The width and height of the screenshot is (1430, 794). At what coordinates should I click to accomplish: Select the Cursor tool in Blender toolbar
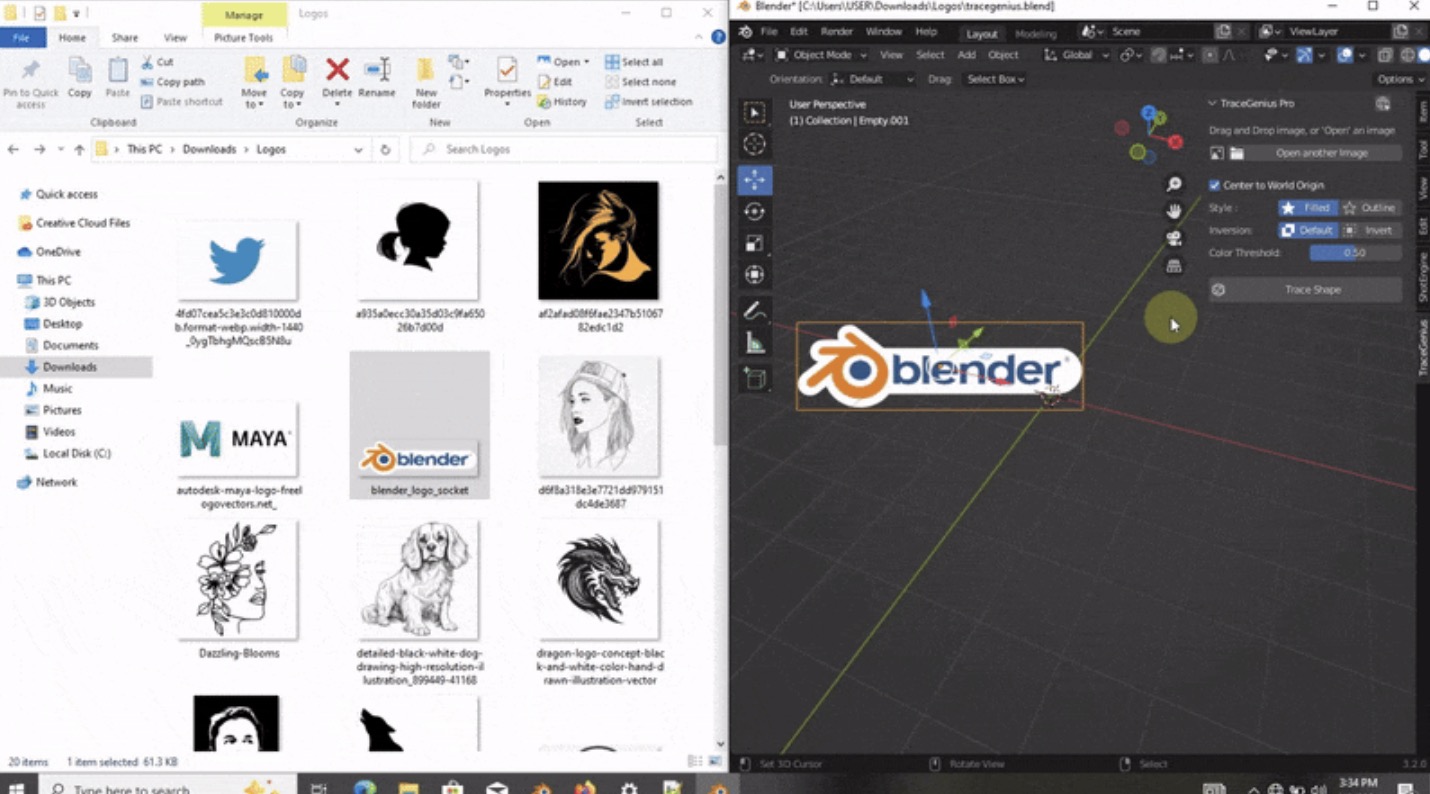(x=754, y=145)
